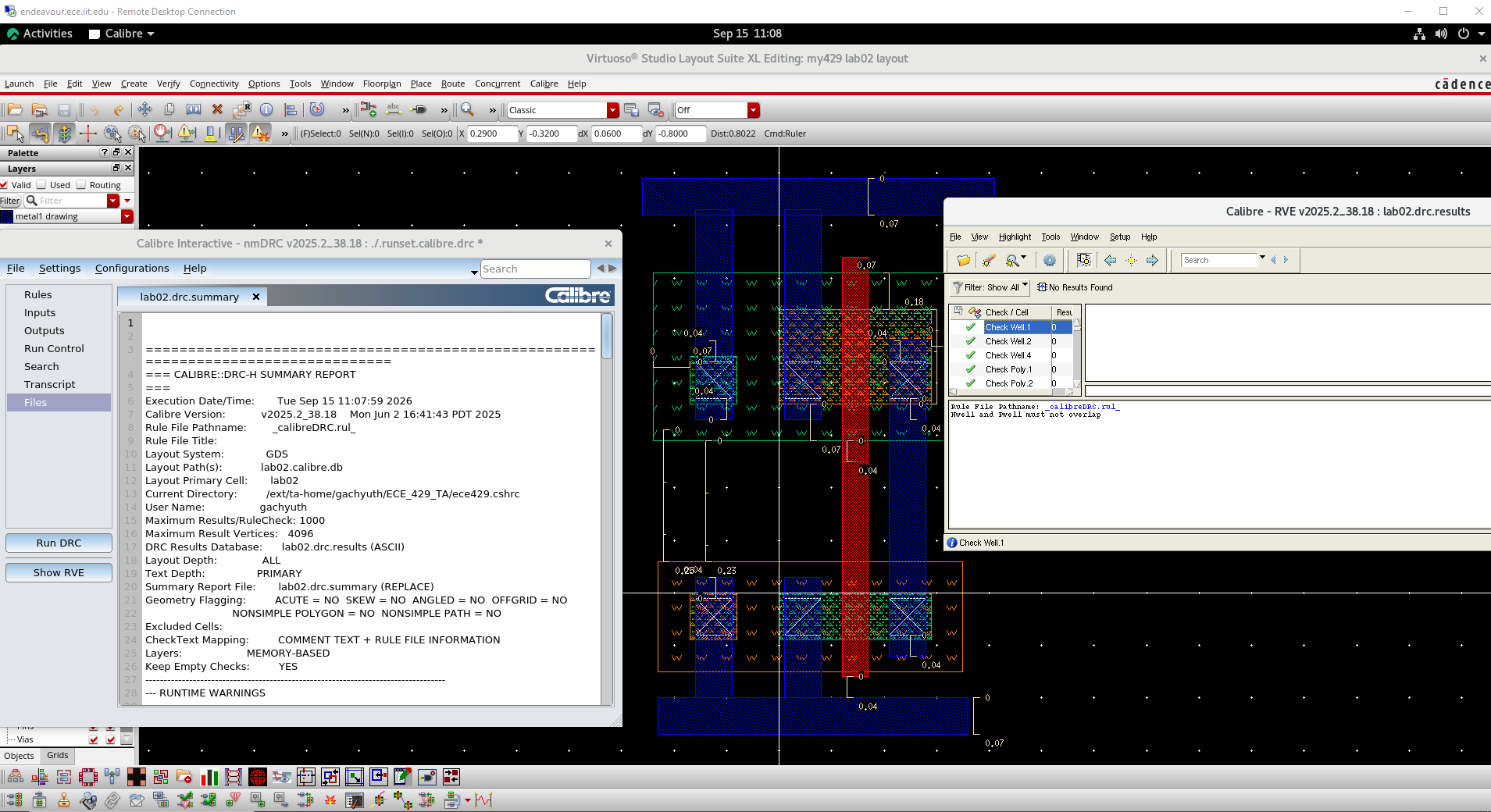Image resolution: width=1491 pixels, height=812 pixels.
Task: Click the Search field in Calibre Interactive
Action: (535, 269)
